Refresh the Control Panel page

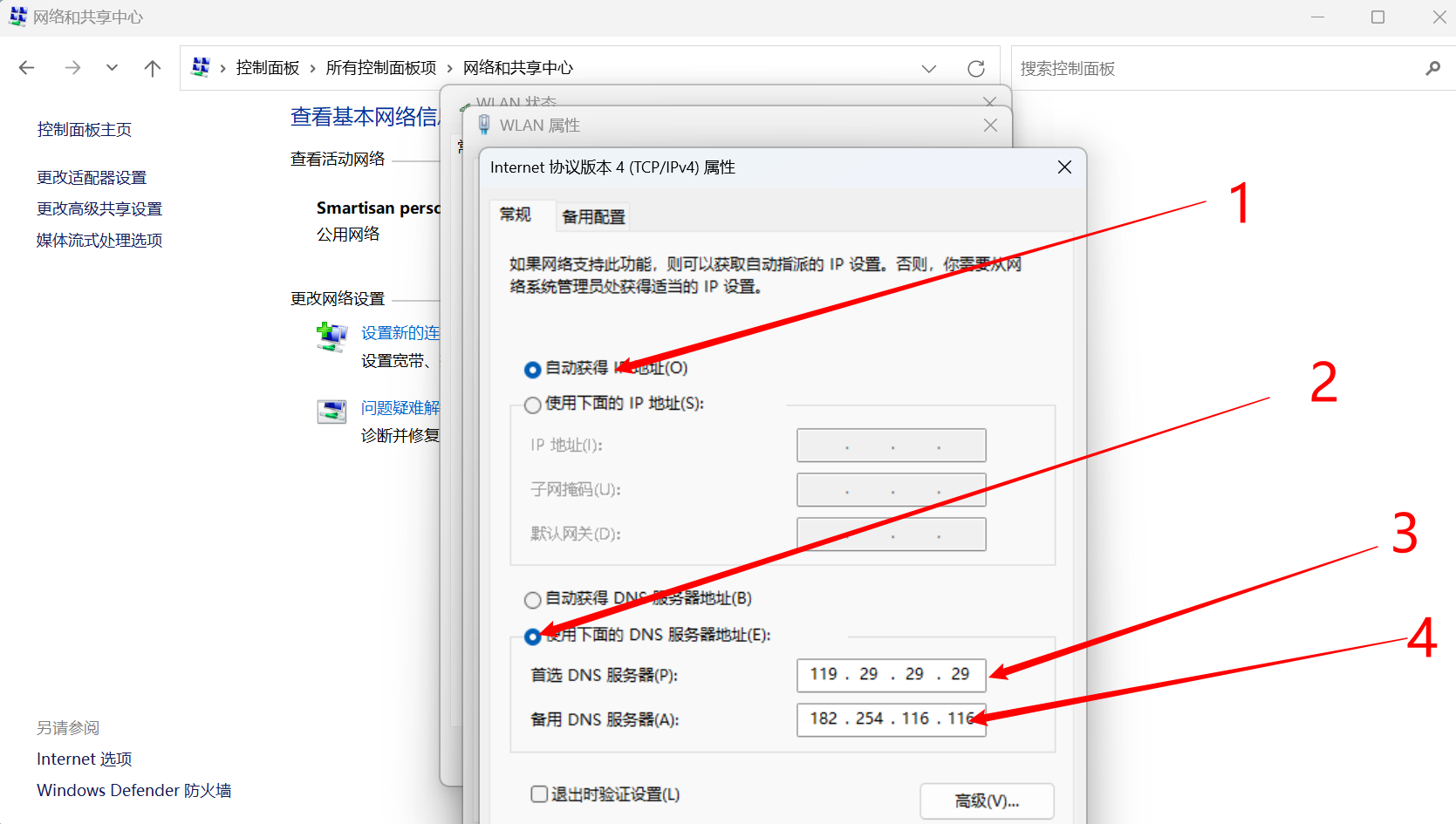(x=976, y=68)
